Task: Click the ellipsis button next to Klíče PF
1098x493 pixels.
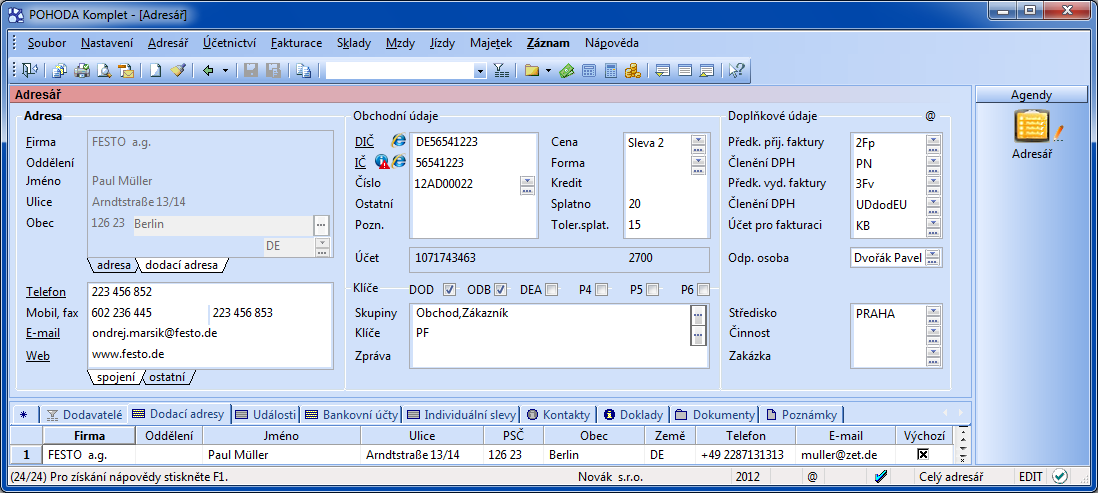Action: click(697, 335)
